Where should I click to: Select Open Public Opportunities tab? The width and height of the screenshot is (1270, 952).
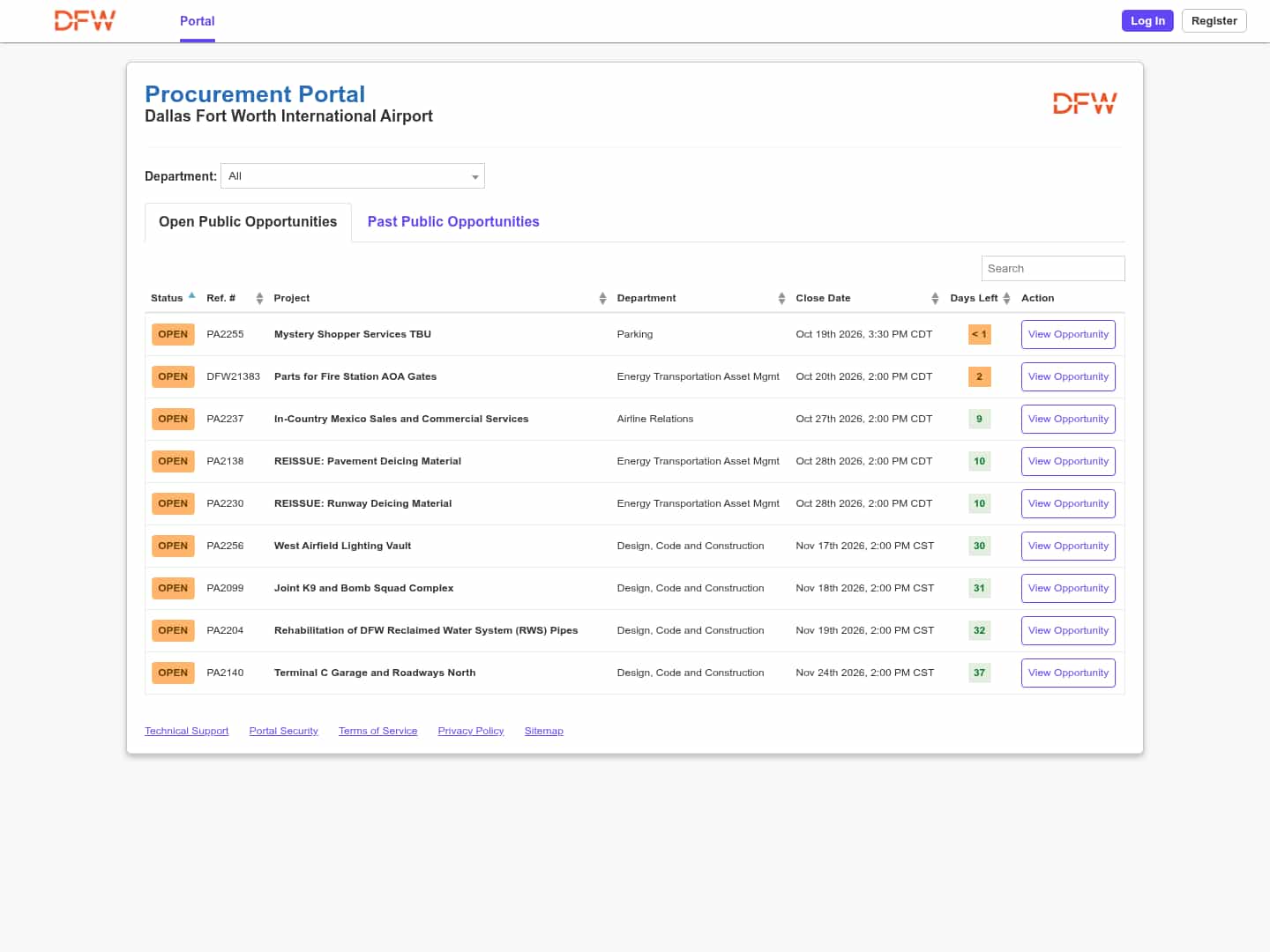pos(248,222)
